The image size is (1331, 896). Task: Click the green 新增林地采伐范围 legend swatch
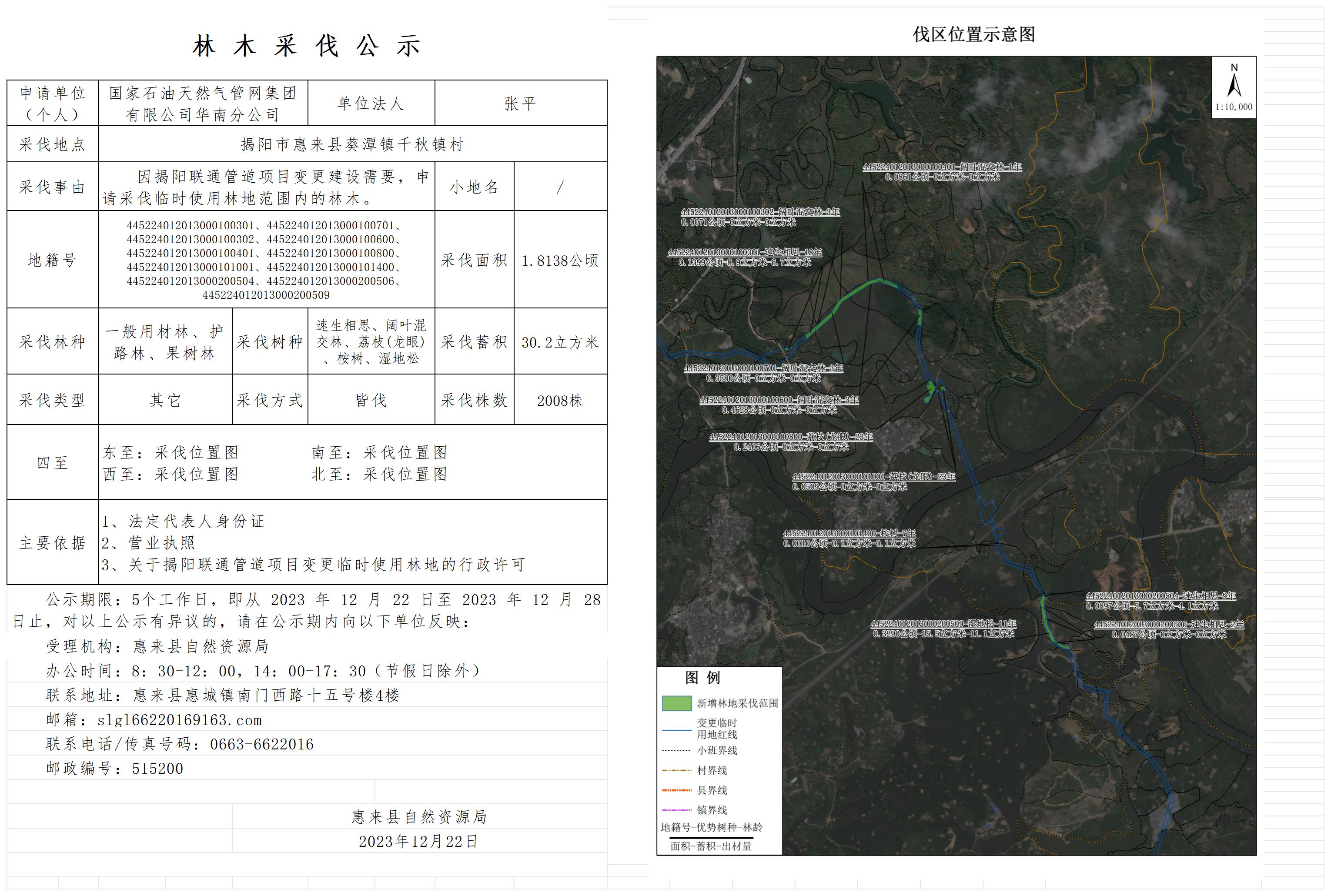coord(677,703)
